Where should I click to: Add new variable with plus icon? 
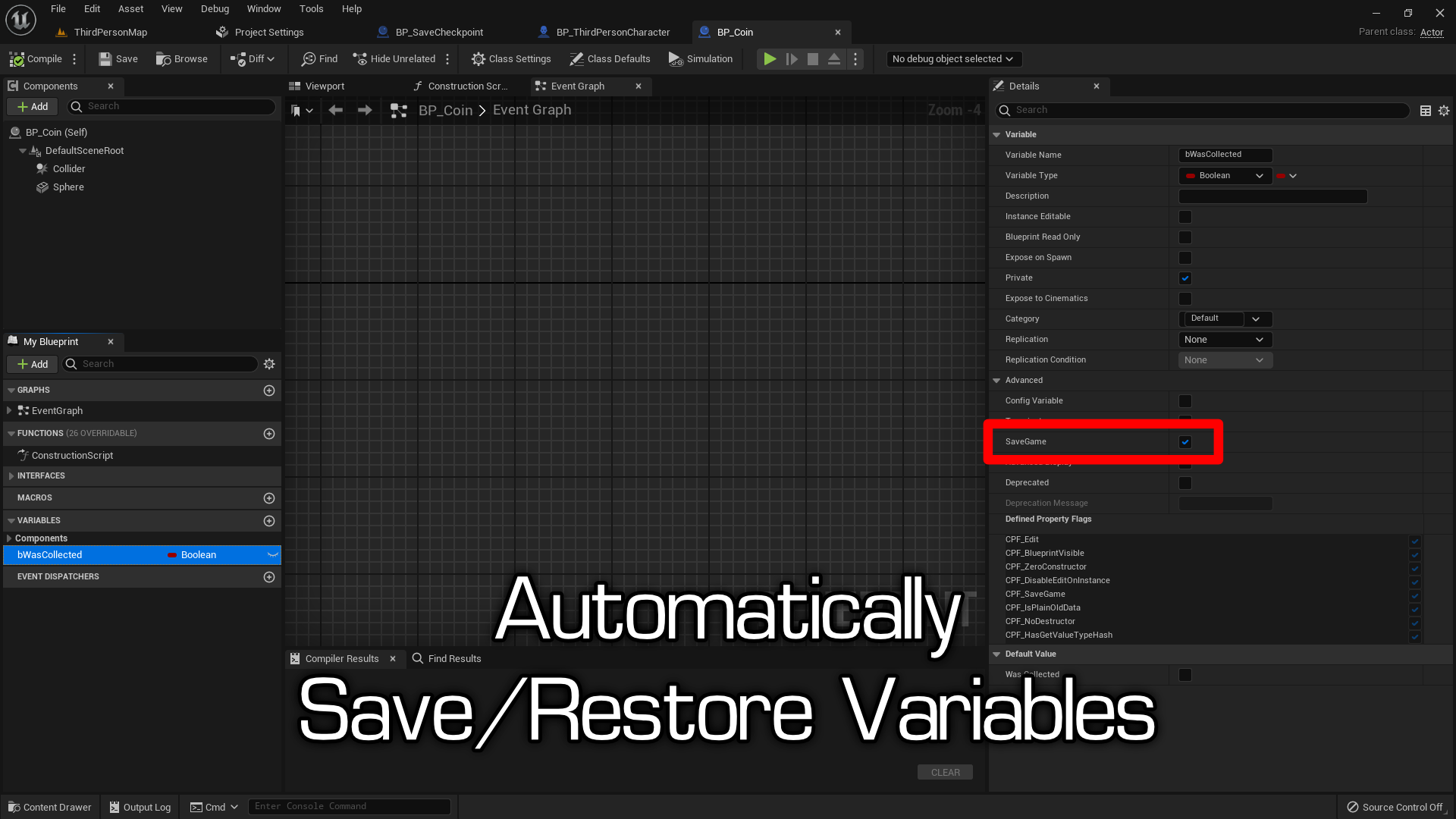click(x=269, y=521)
